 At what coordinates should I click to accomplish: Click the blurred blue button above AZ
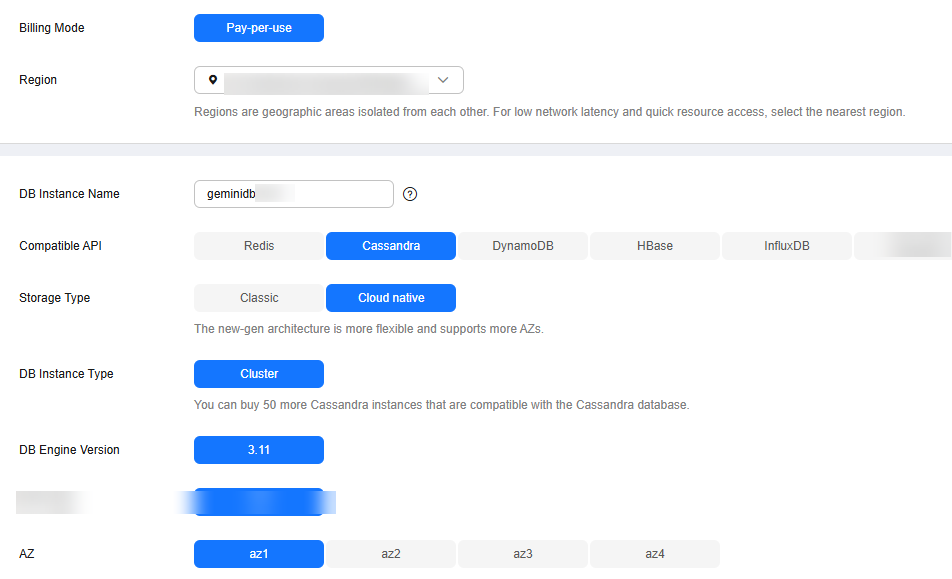coord(259,502)
